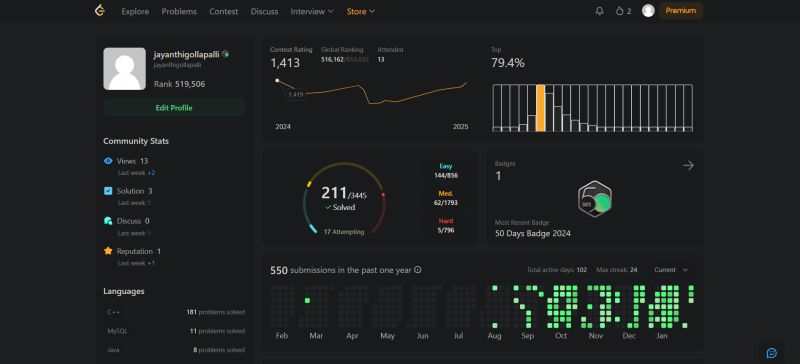Open the Contest menu item
800x364 pixels.
[223, 11]
